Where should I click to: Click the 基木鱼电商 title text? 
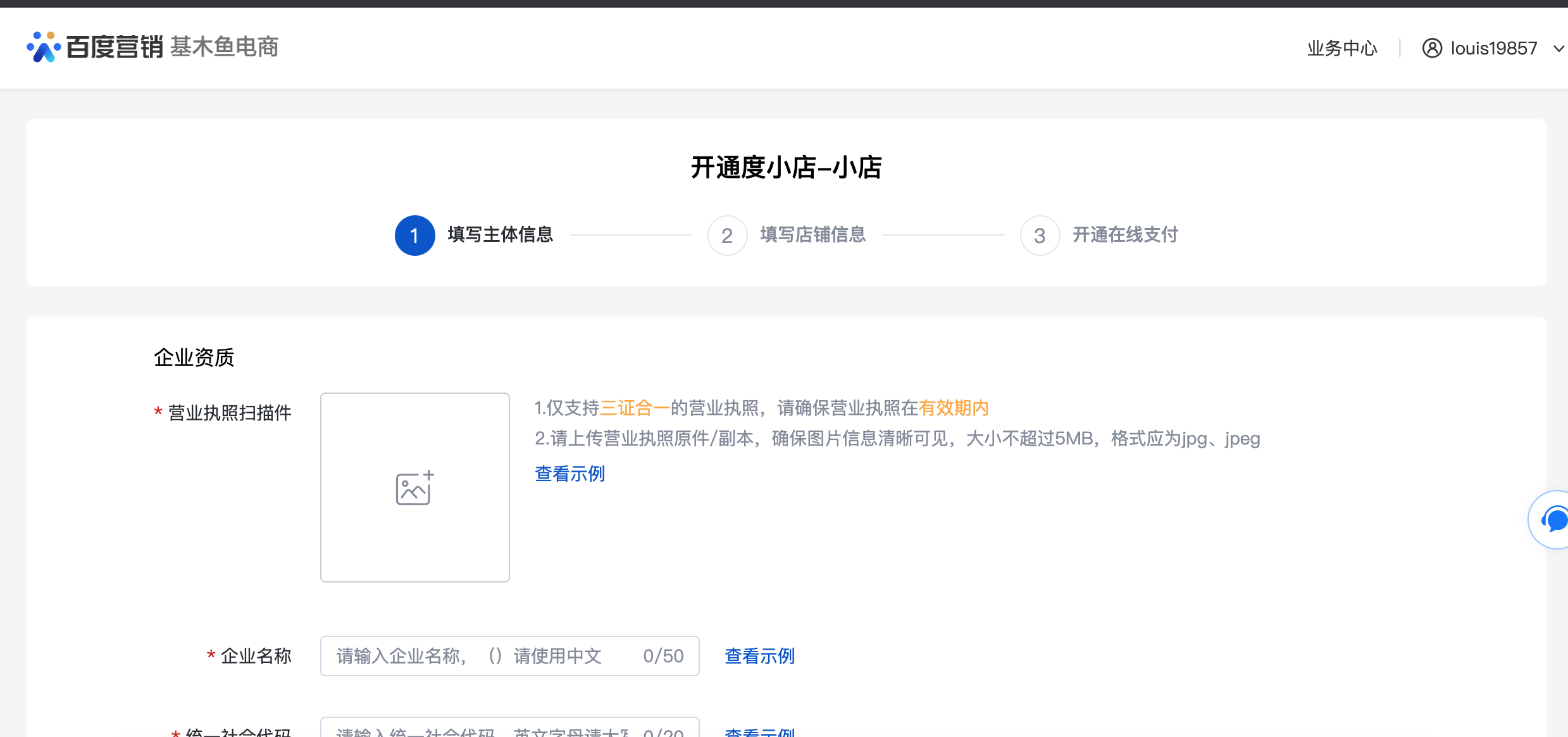225,47
